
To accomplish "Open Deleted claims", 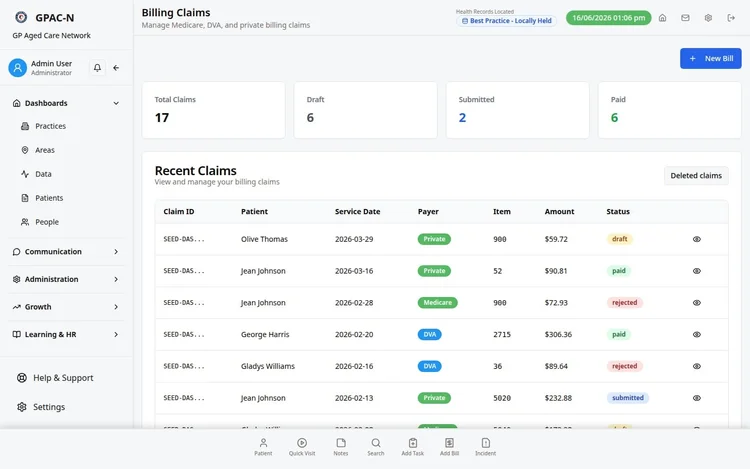I will 696,175.
